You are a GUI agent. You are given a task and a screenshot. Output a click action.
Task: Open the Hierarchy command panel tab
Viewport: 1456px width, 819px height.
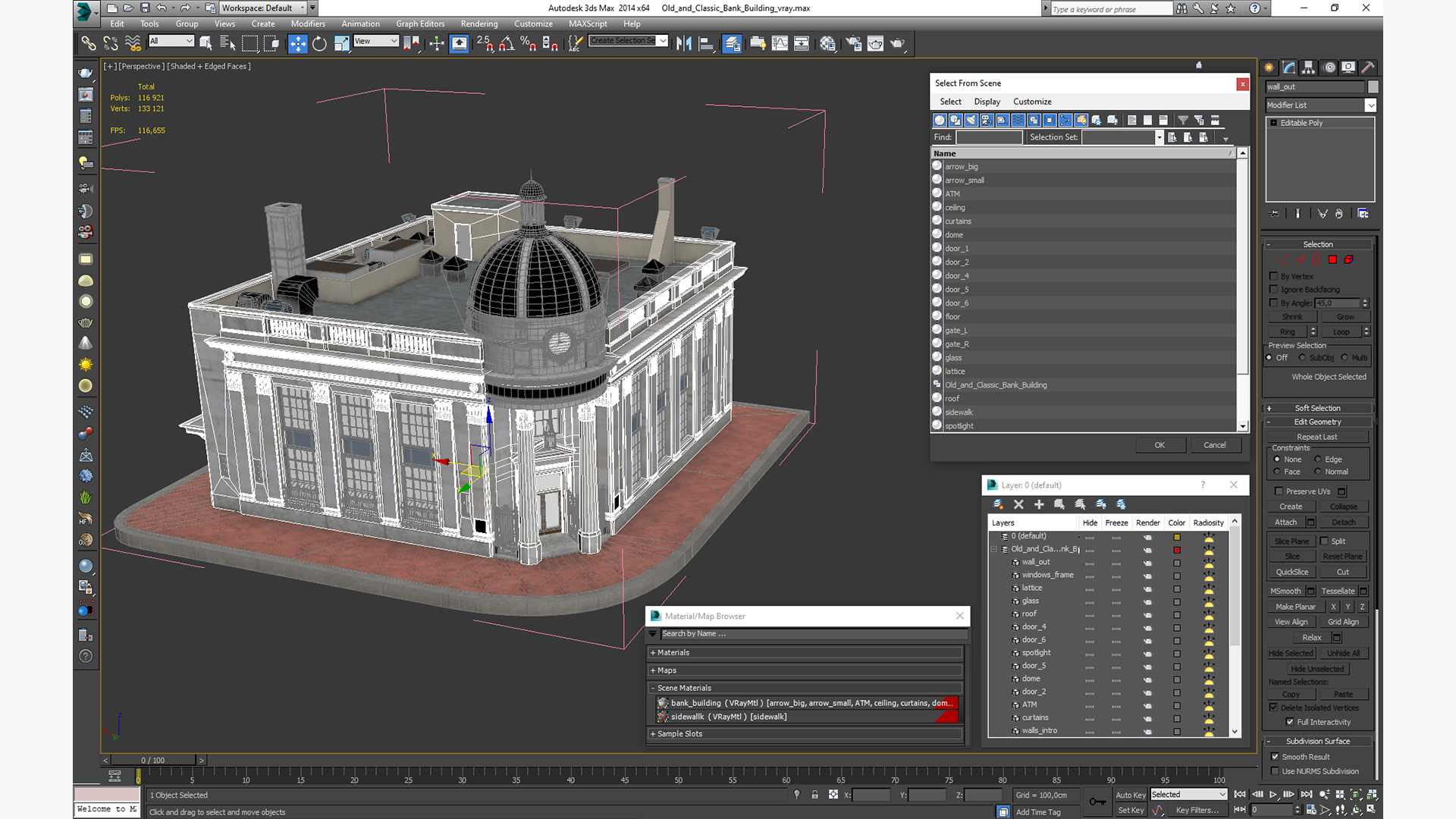pyautogui.click(x=1309, y=67)
